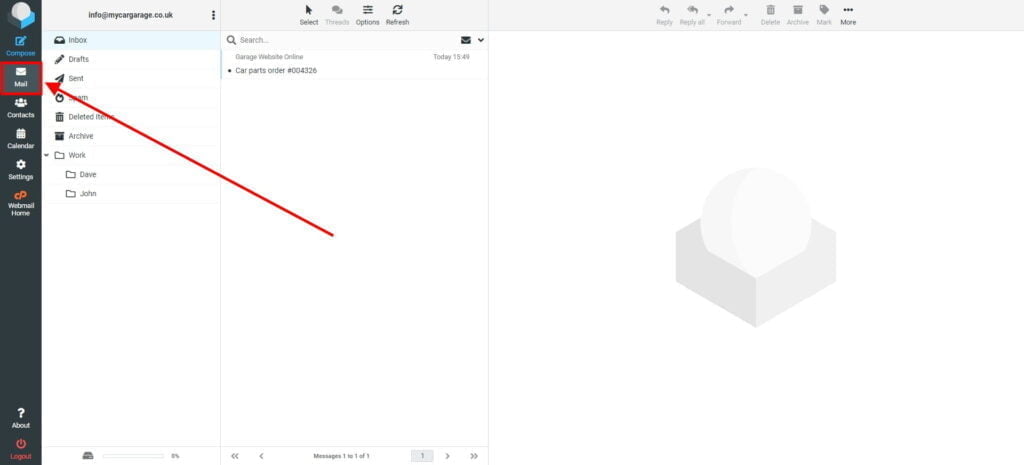
Task: Click the Delete trash icon
Action: [771, 15]
